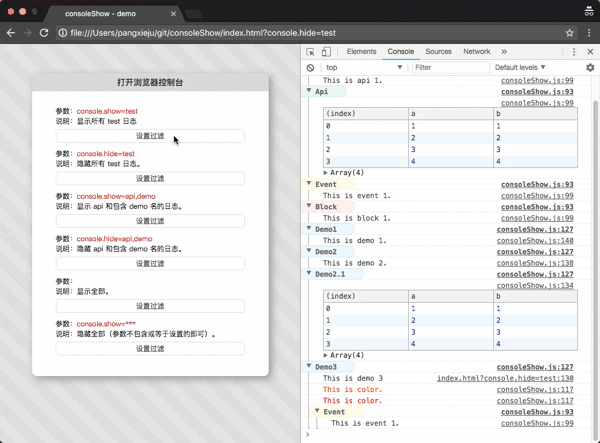The image size is (600, 443).
Task: Select the red text console.hide=test
Action: click(x=106, y=154)
